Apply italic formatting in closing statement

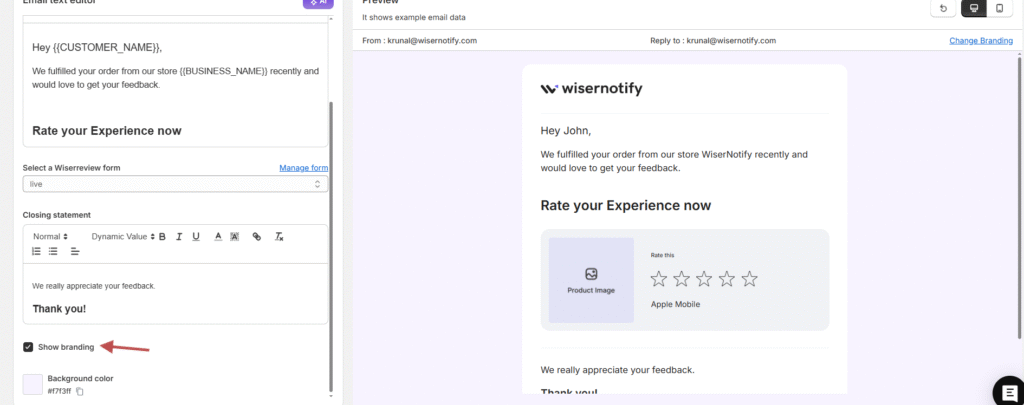pyautogui.click(x=179, y=237)
